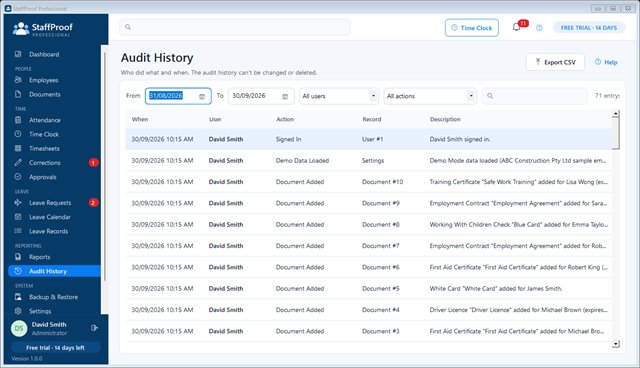Click the Reports icon in sidebar
Screen dimensions: 640x368
click(x=18, y=257)
